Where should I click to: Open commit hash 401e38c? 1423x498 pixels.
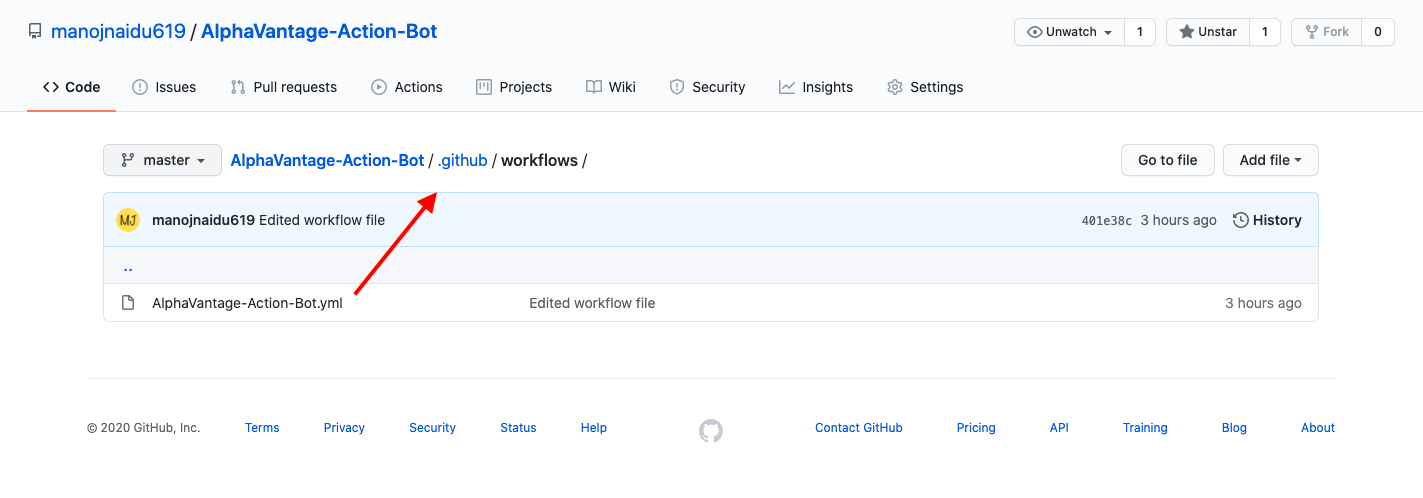click(1107, 221)
